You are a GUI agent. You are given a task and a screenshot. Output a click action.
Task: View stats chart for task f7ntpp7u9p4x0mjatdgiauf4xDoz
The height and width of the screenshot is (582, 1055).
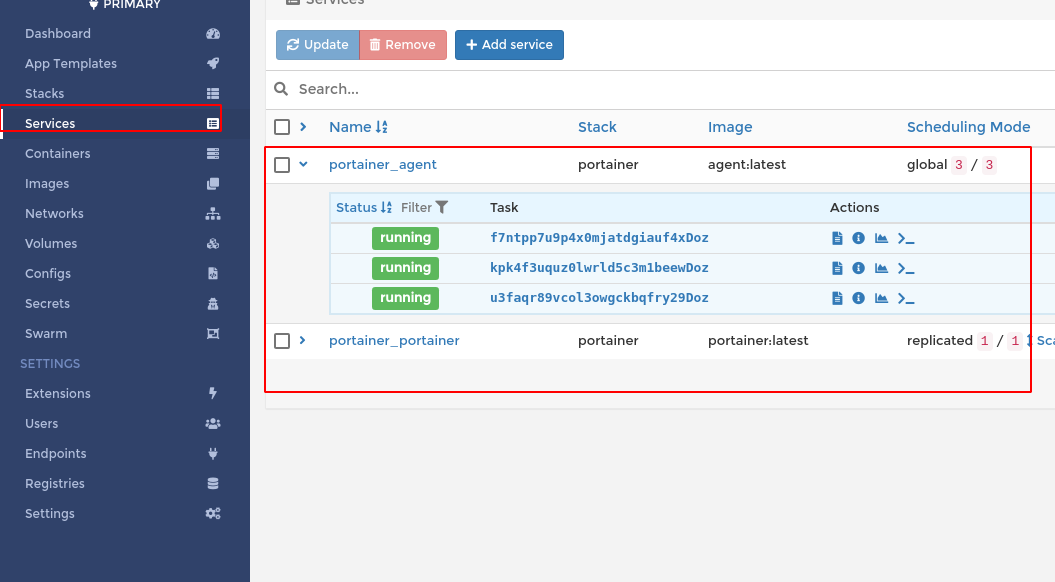[881, 238]
